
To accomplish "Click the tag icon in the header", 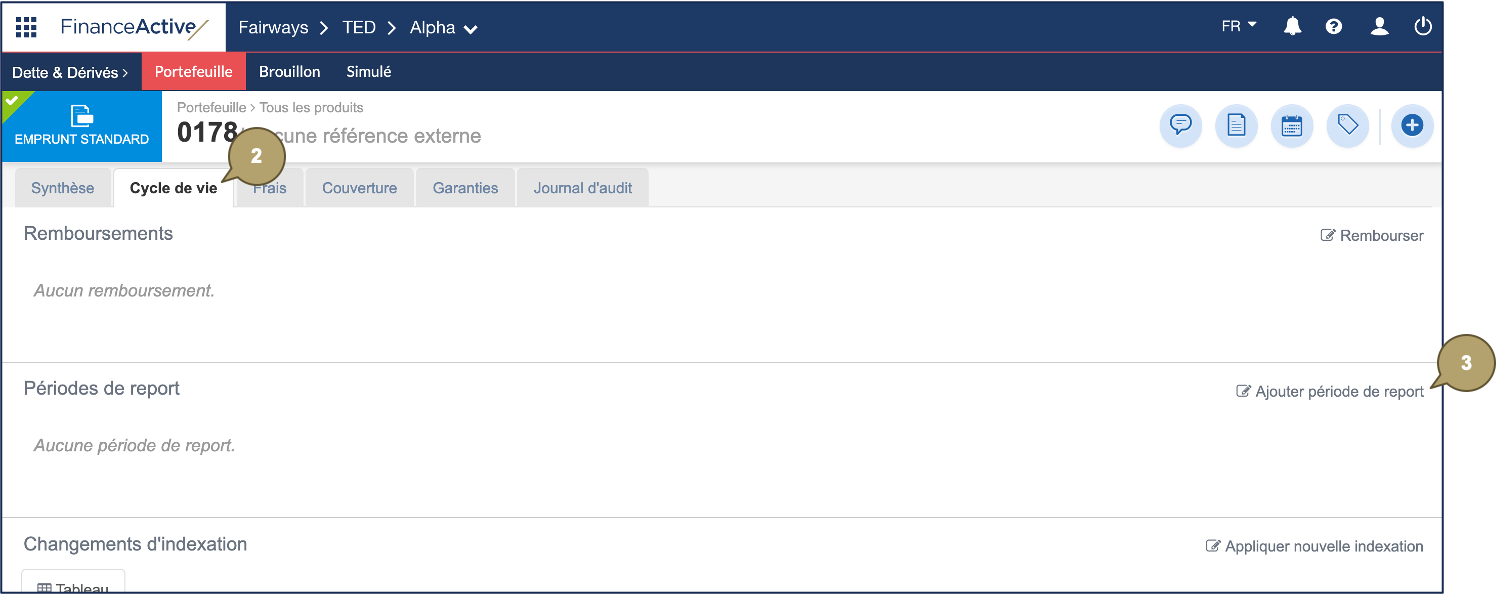I will pyautogui.click(x=1347, y=126).
